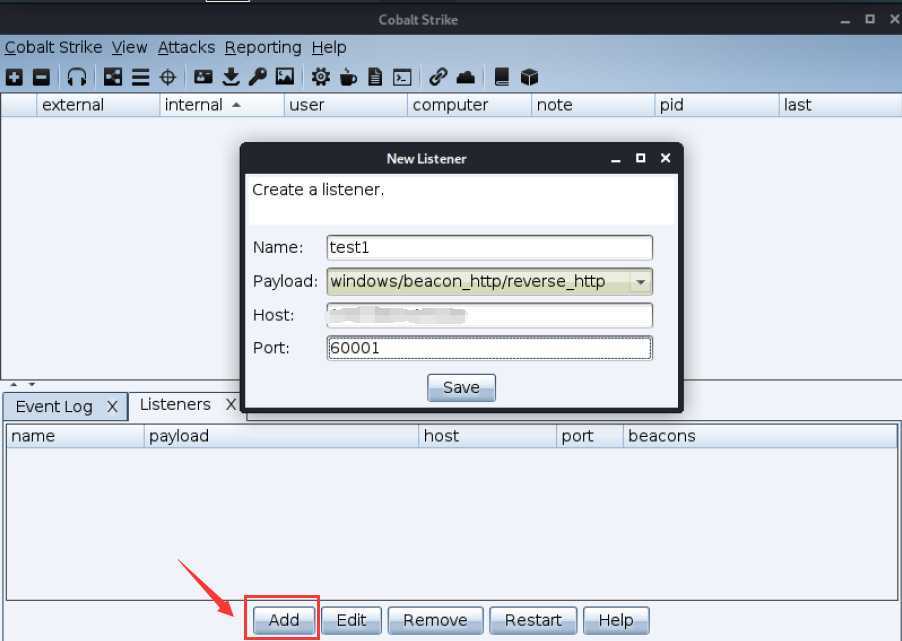Collapse split pane using the down arrow
The image size is (902, 641).
click(x=32, y=384)
